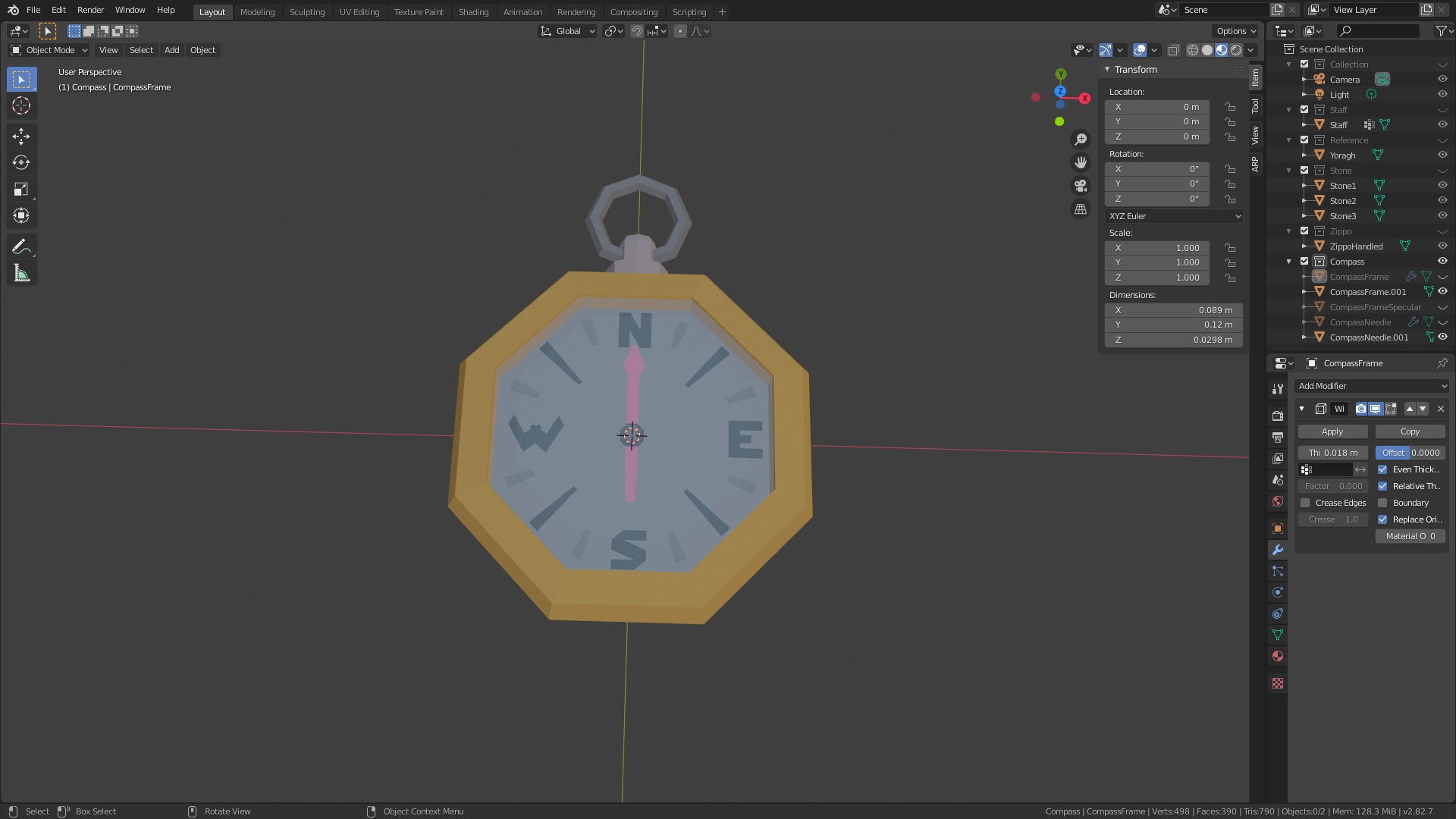Switch to perspective/orthographic grid view
The height and width of the screenshot is (819, 1456).
(x=1081, y=209)
